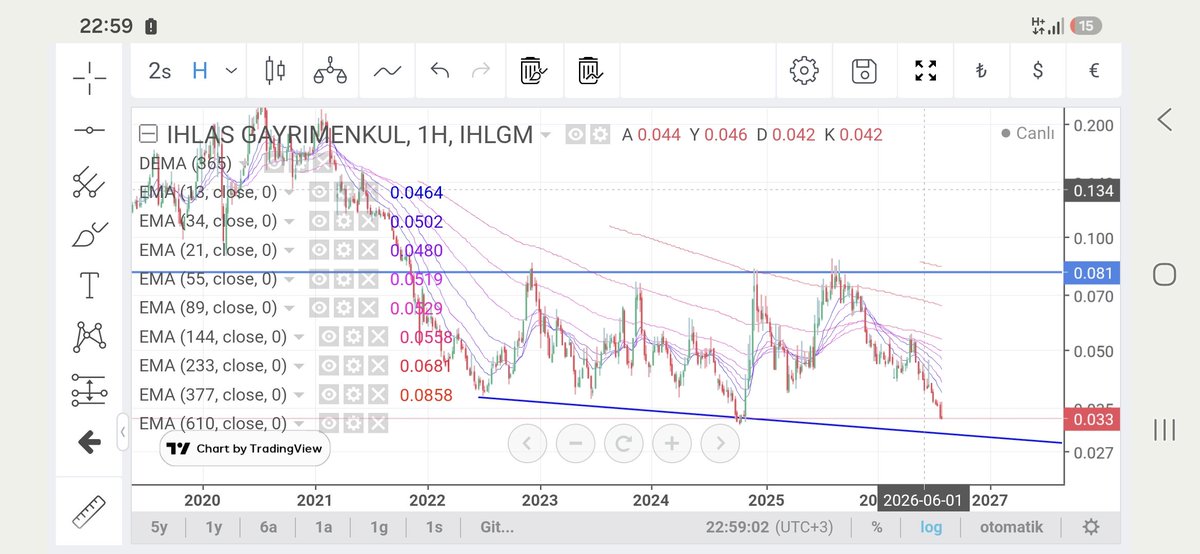Screen dimensions: 1200x554
Task: Select the H weekly interval
Action: pyautogui.click(x=200, y=71)
